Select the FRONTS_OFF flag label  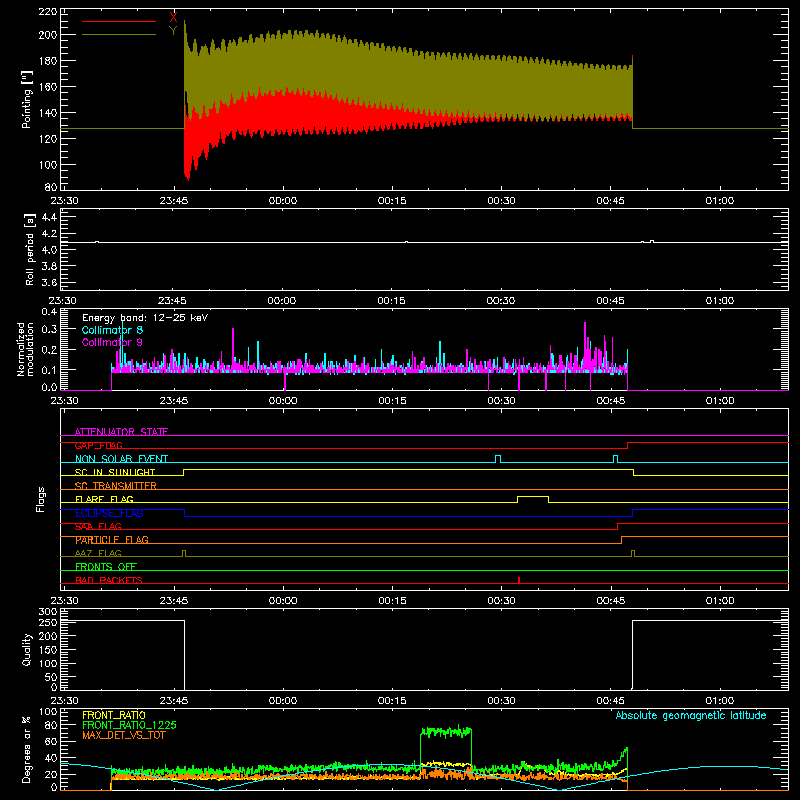(106, 567)
